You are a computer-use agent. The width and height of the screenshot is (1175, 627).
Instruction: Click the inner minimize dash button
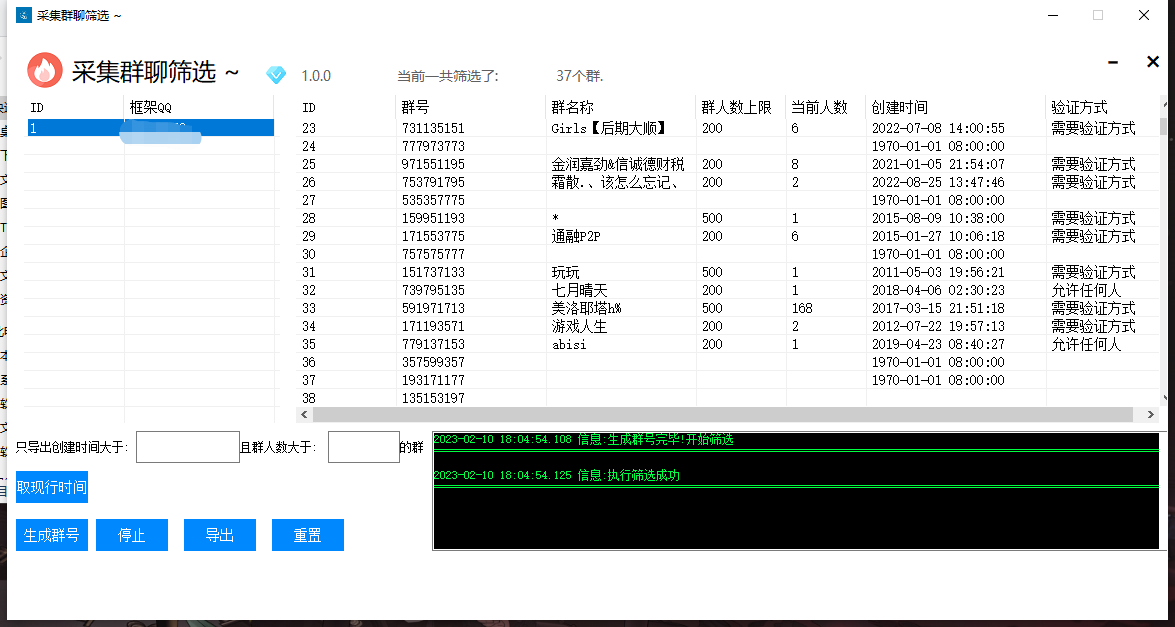[1114, 62]
